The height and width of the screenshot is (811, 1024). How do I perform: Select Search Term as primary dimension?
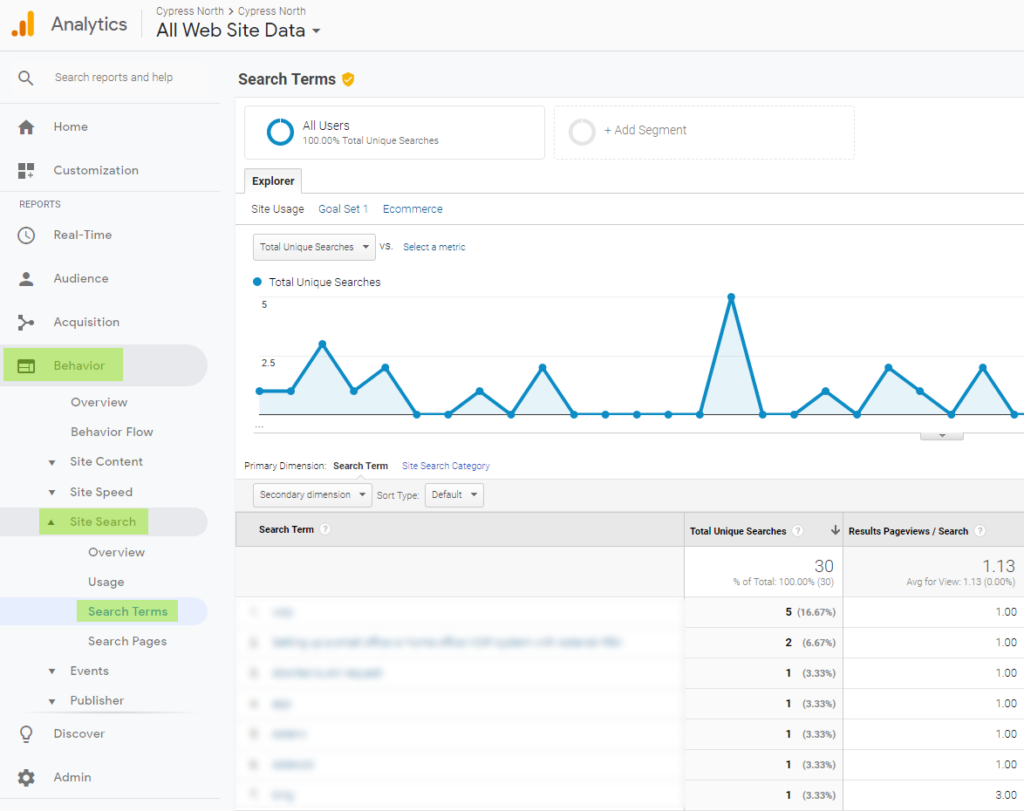[x=360, y=466]
